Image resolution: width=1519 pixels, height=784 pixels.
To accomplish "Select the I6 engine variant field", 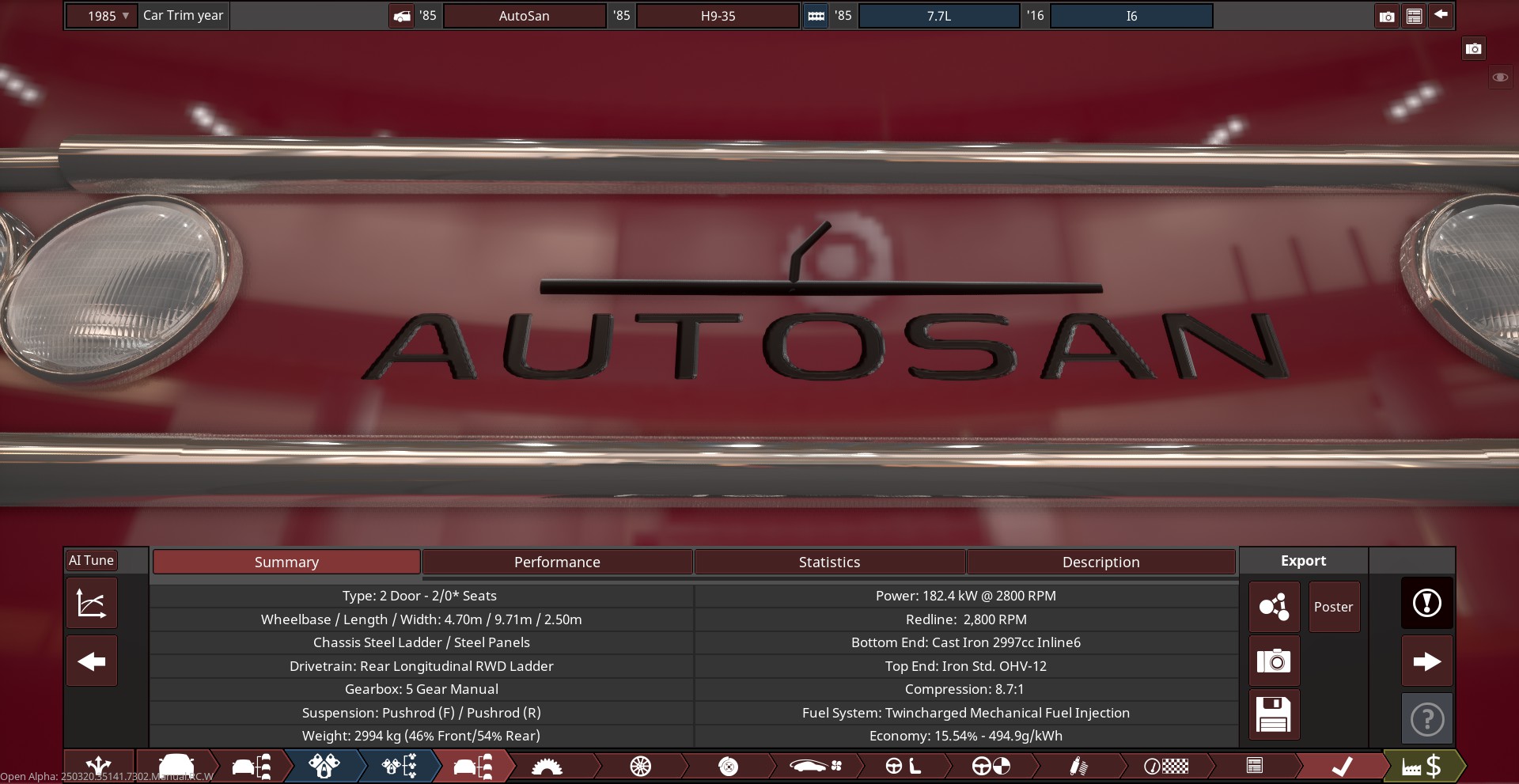I will click(x=1131, y=16).
